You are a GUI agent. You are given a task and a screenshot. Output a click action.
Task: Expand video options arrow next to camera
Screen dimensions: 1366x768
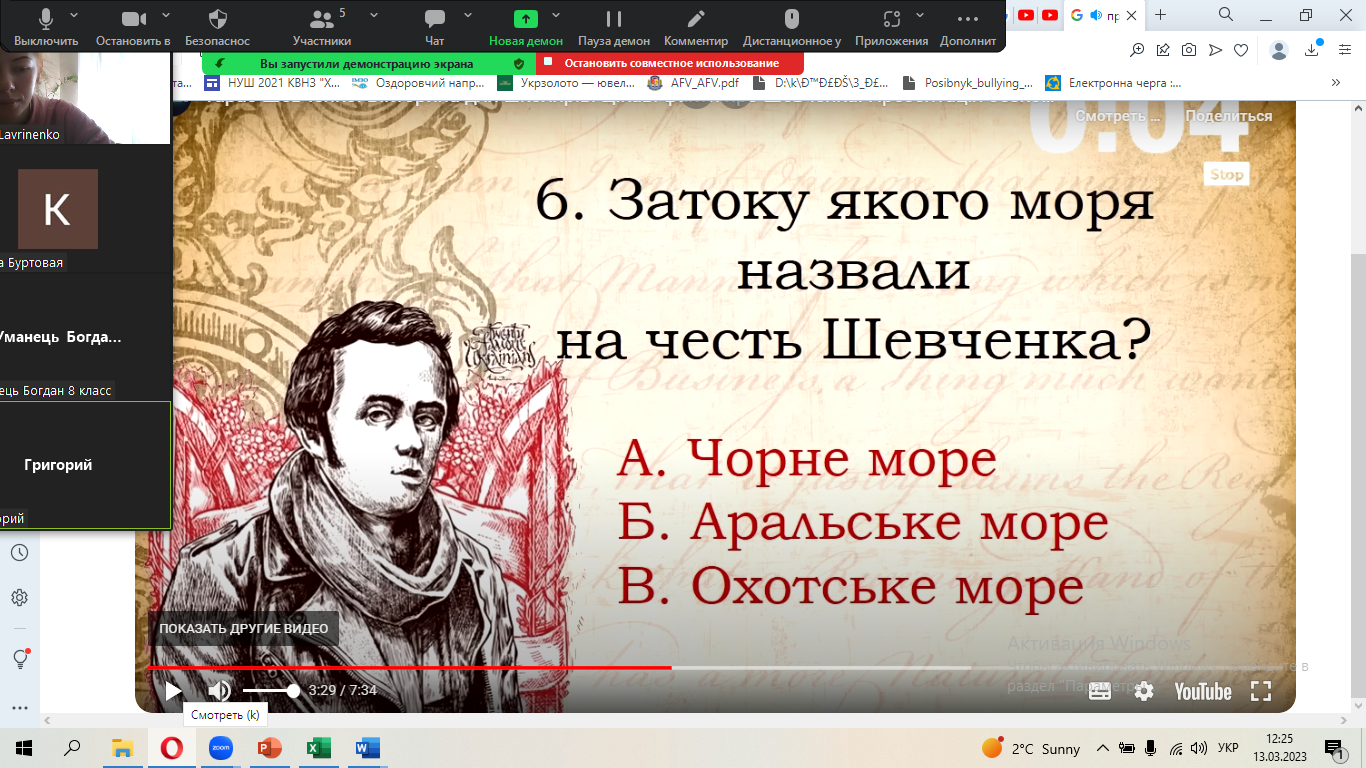(x=166, y=15)
